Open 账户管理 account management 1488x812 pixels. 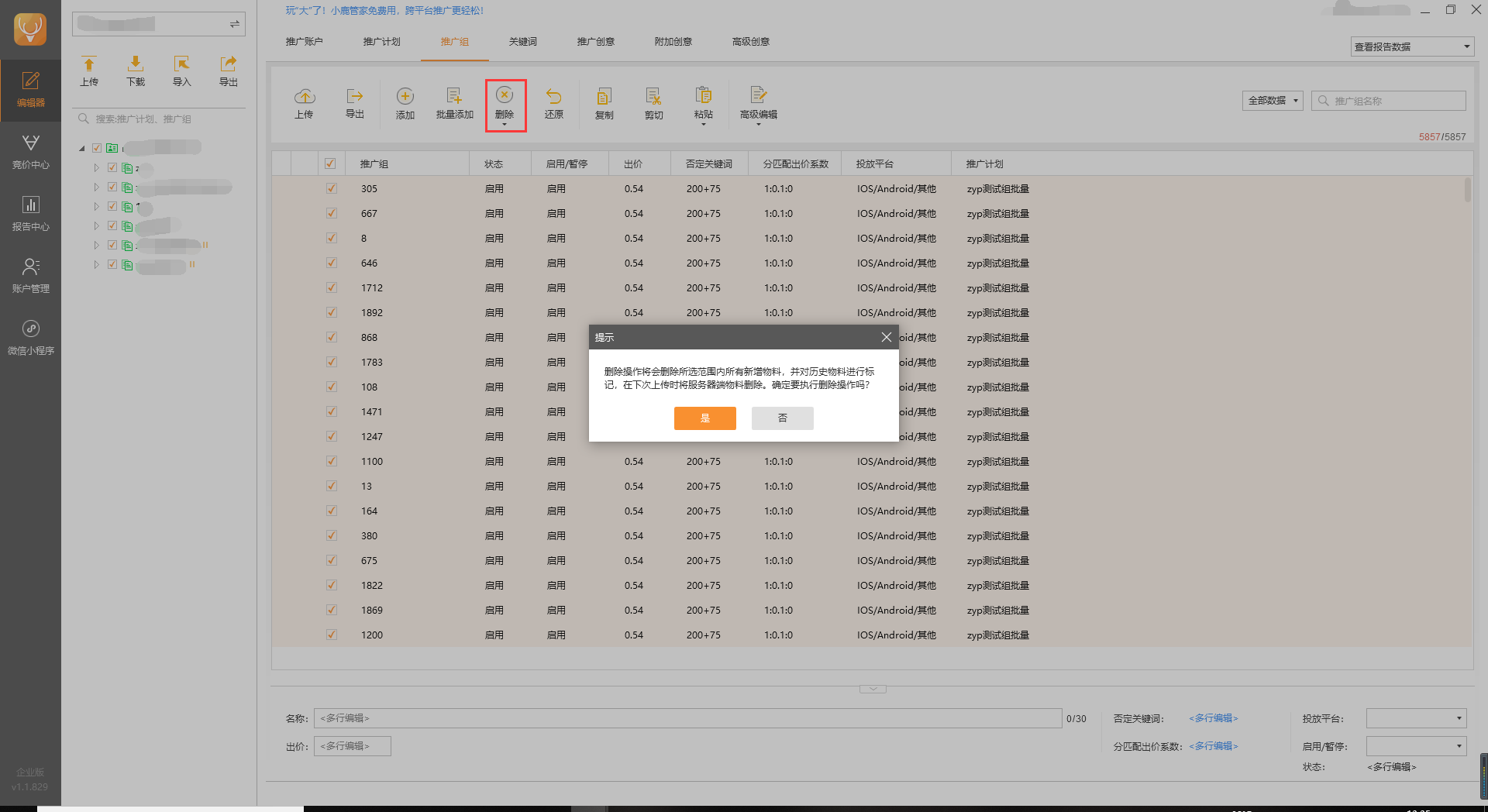30,276
